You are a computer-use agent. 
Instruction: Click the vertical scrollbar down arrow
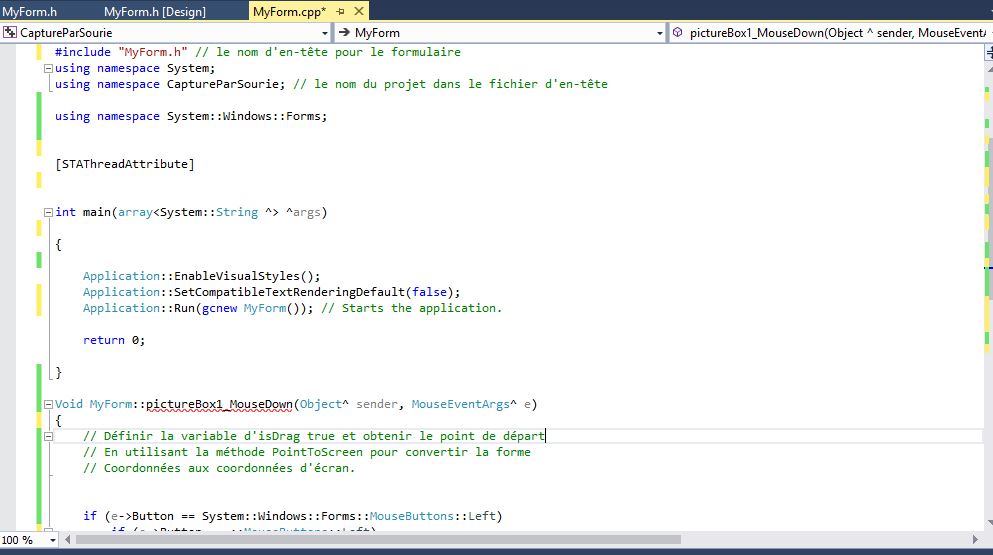[990, 523]
